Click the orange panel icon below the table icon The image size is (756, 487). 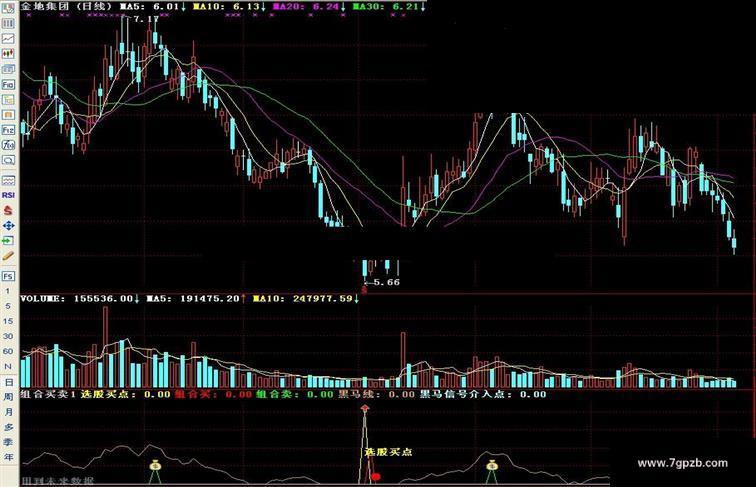pyautogui.click(x=8, y=115)
